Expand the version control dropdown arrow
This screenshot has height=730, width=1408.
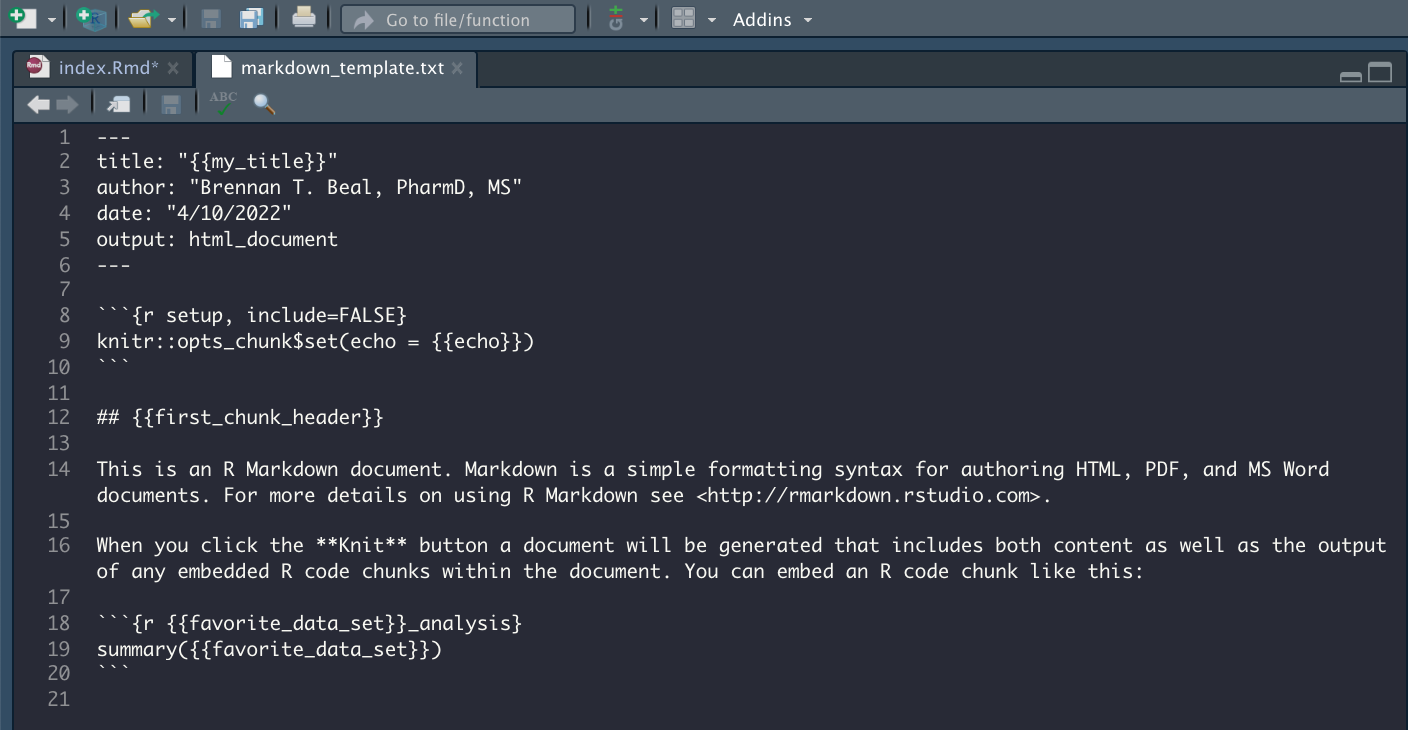644,19
